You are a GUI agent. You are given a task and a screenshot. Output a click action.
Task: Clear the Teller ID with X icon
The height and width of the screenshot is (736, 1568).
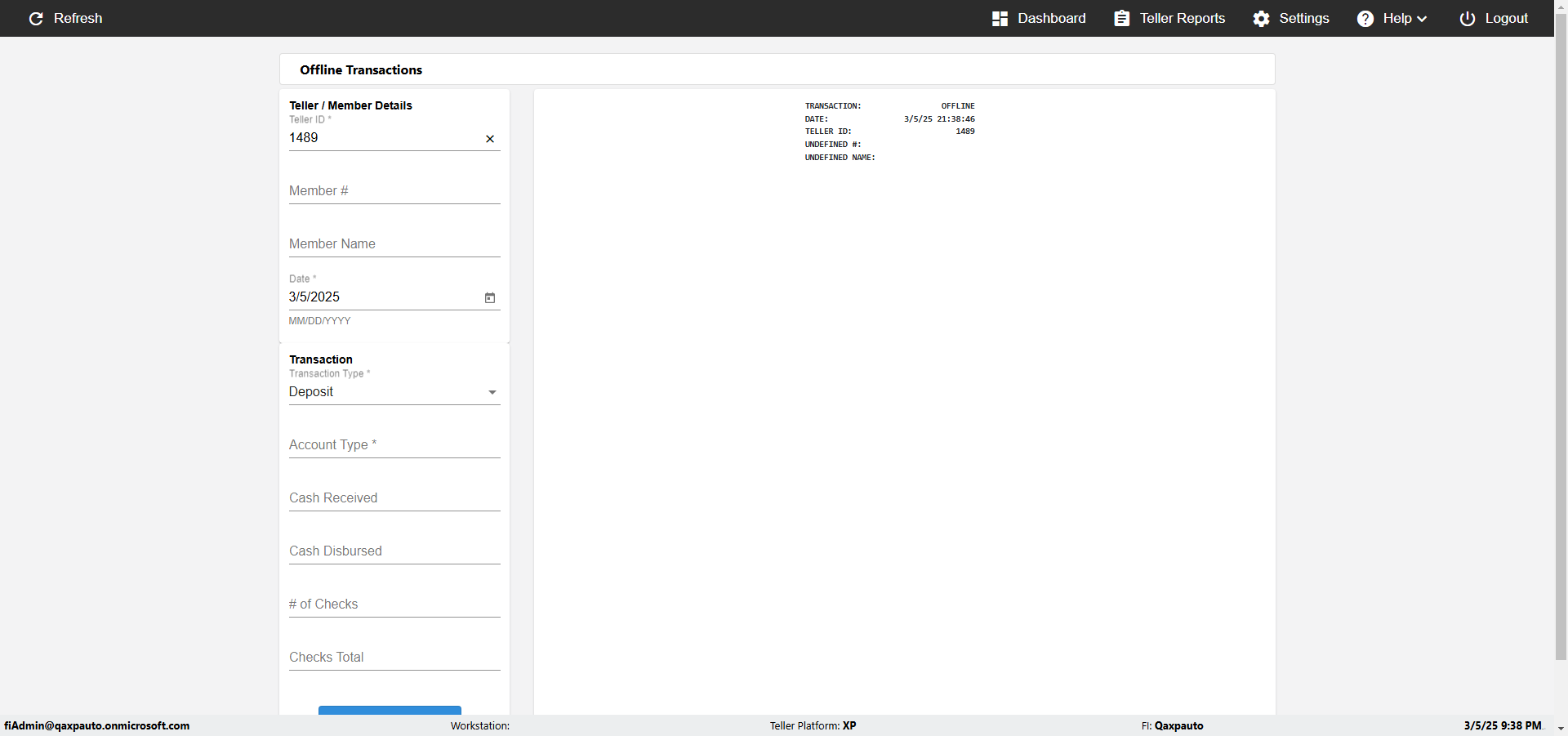pyautogui.click(x=490, y=139)
